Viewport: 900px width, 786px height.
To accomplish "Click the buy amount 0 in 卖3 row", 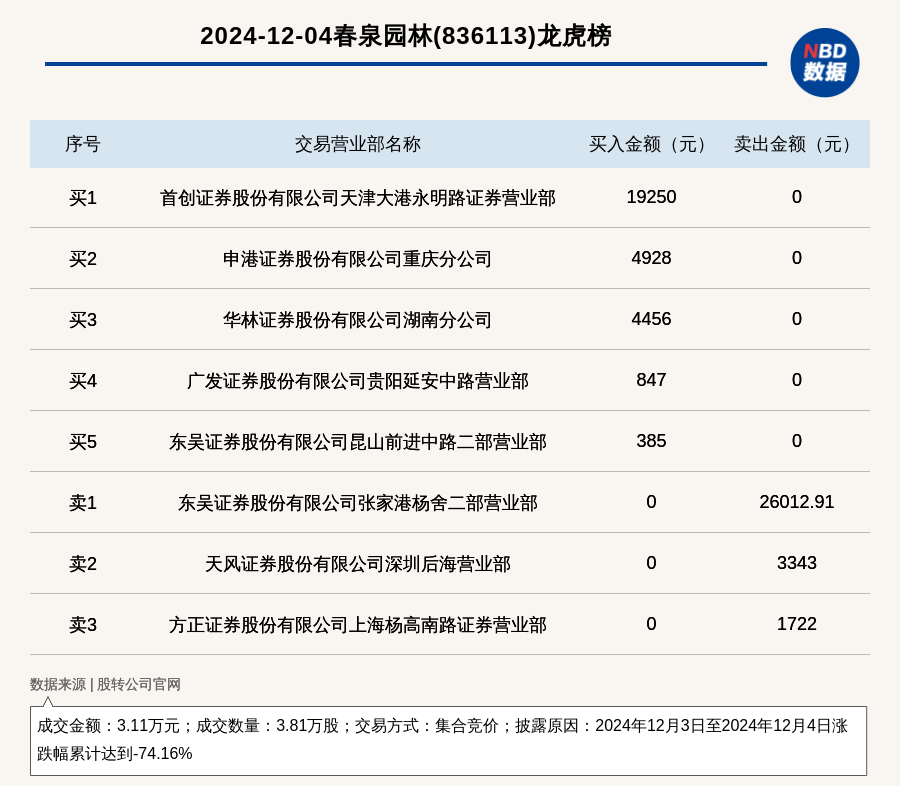I will [x=651, y=624].
